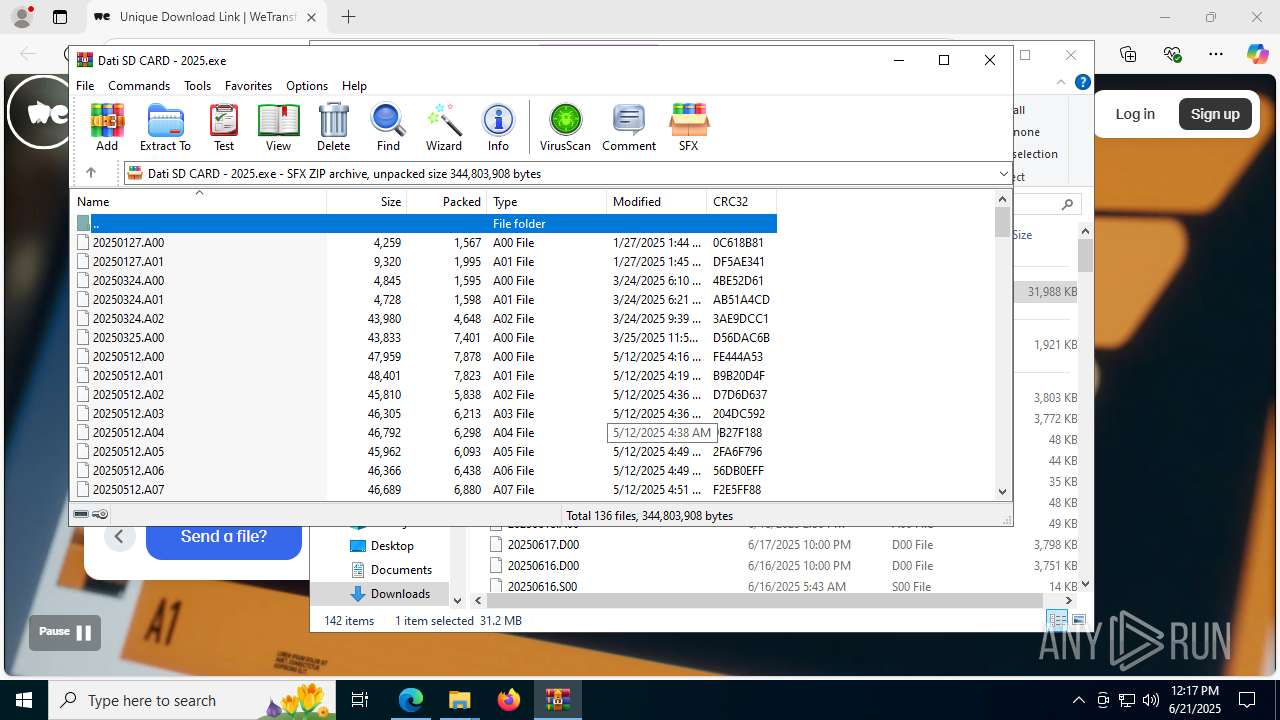Open File Explorer from the taskbar
1280x720 pixels.
[x=459, y=700]
